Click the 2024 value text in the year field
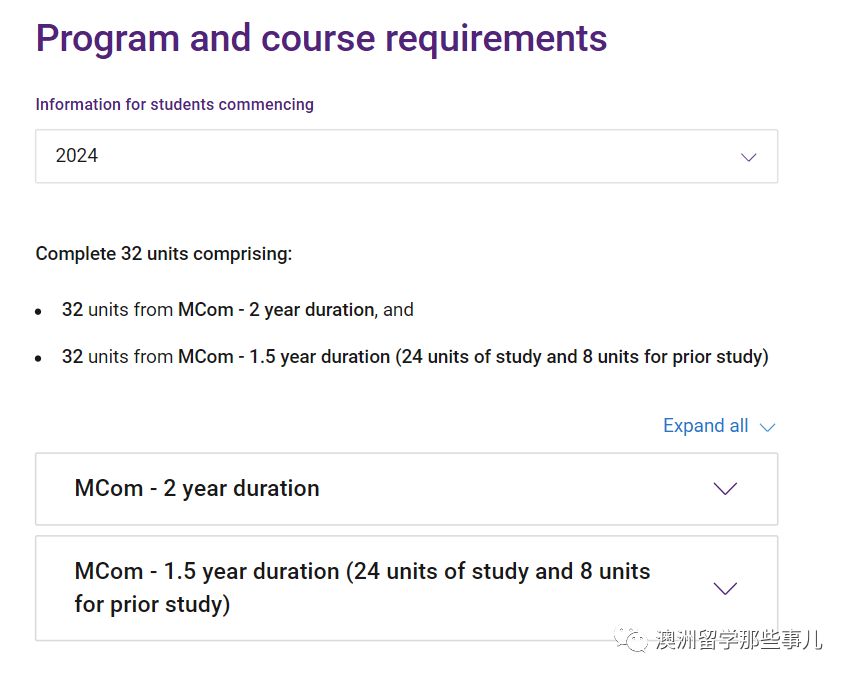The height and width of the screenshot is (677, 850). click(77, 156)
